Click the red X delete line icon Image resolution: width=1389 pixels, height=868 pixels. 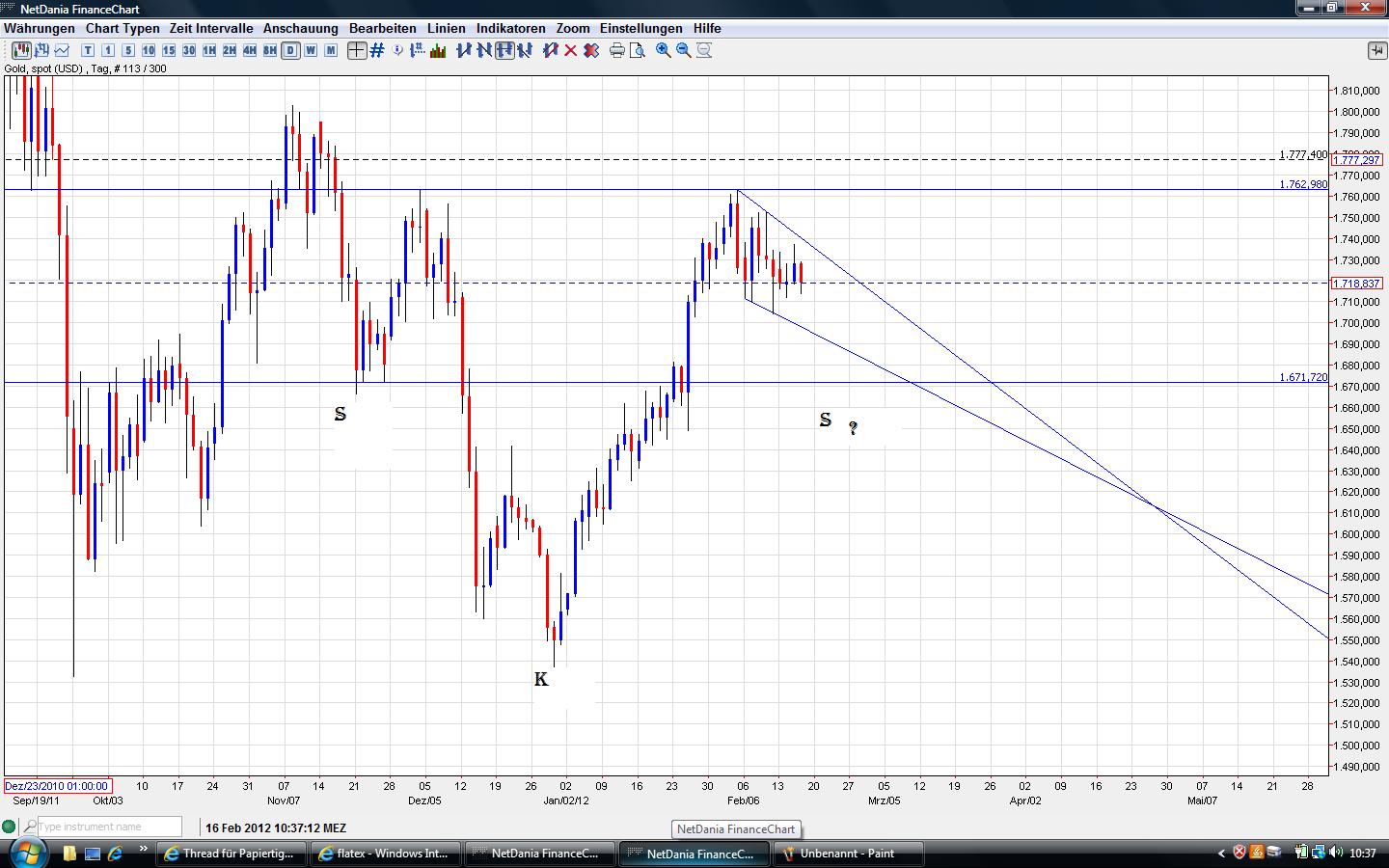pos(570,50)
